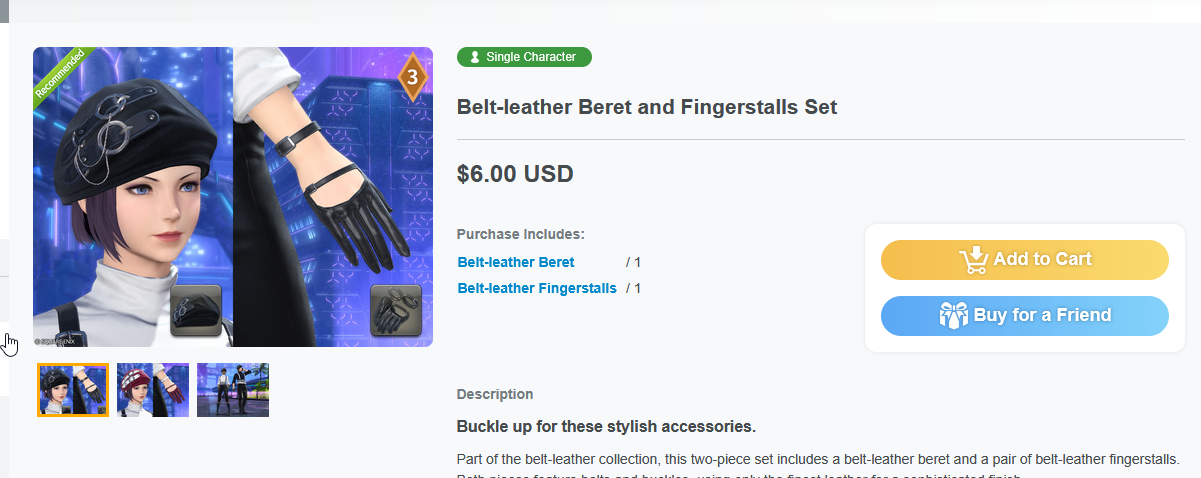Click the orange diamond badge showing 3
The image size is (1201, 478).
coord(411,78)
